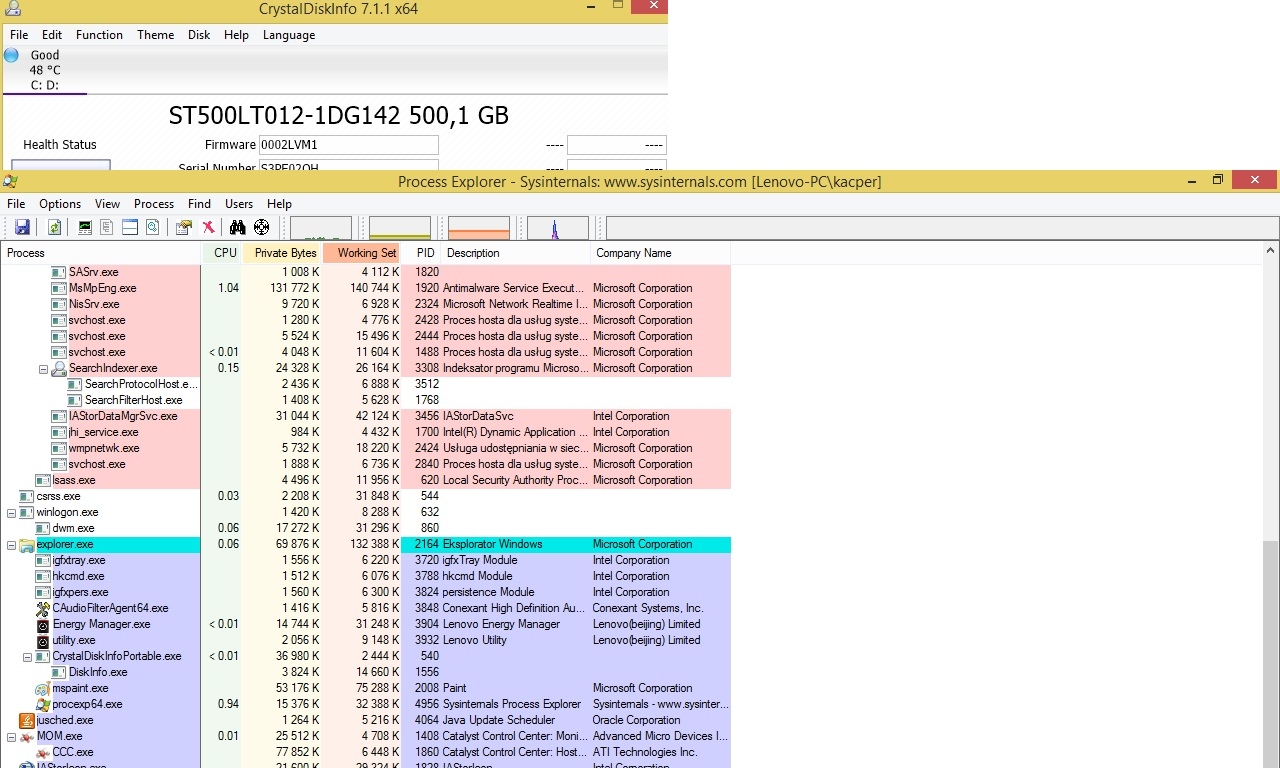Screen dimensions: 1280x768
Task: Open Process Explorer Options menu
Action: (x=60, y=204)
